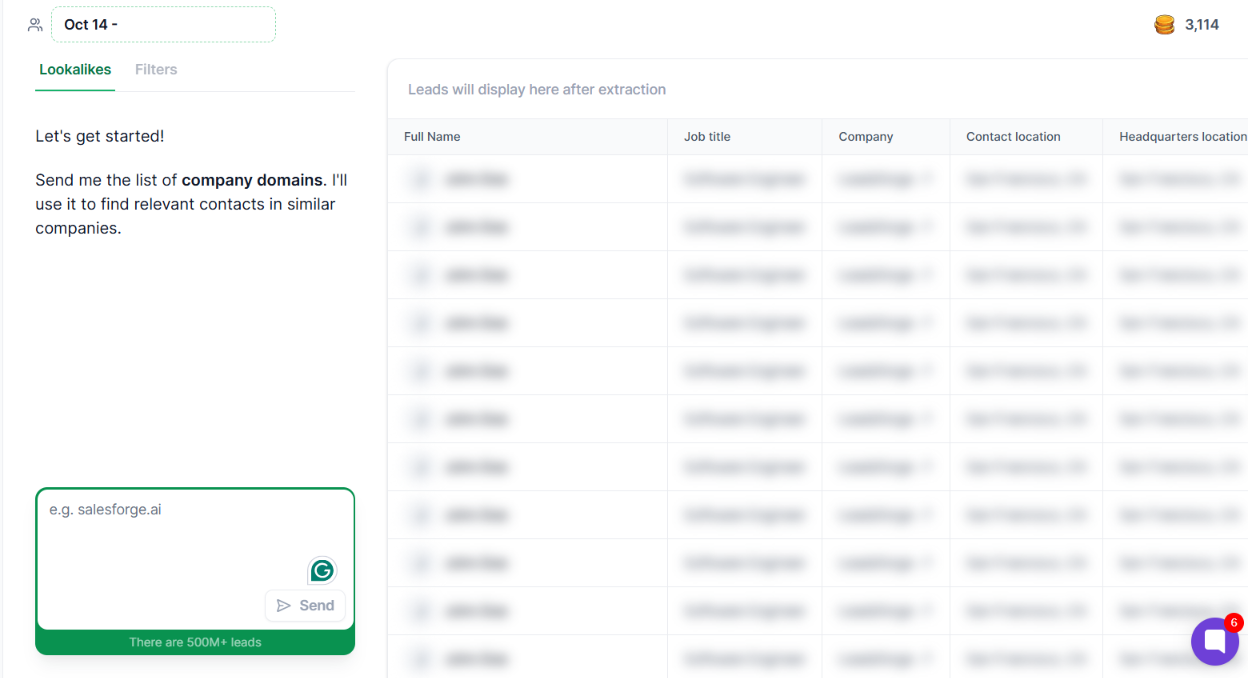Click the Job title column header
Screen dimensions: 1248x678
[707, 137]
